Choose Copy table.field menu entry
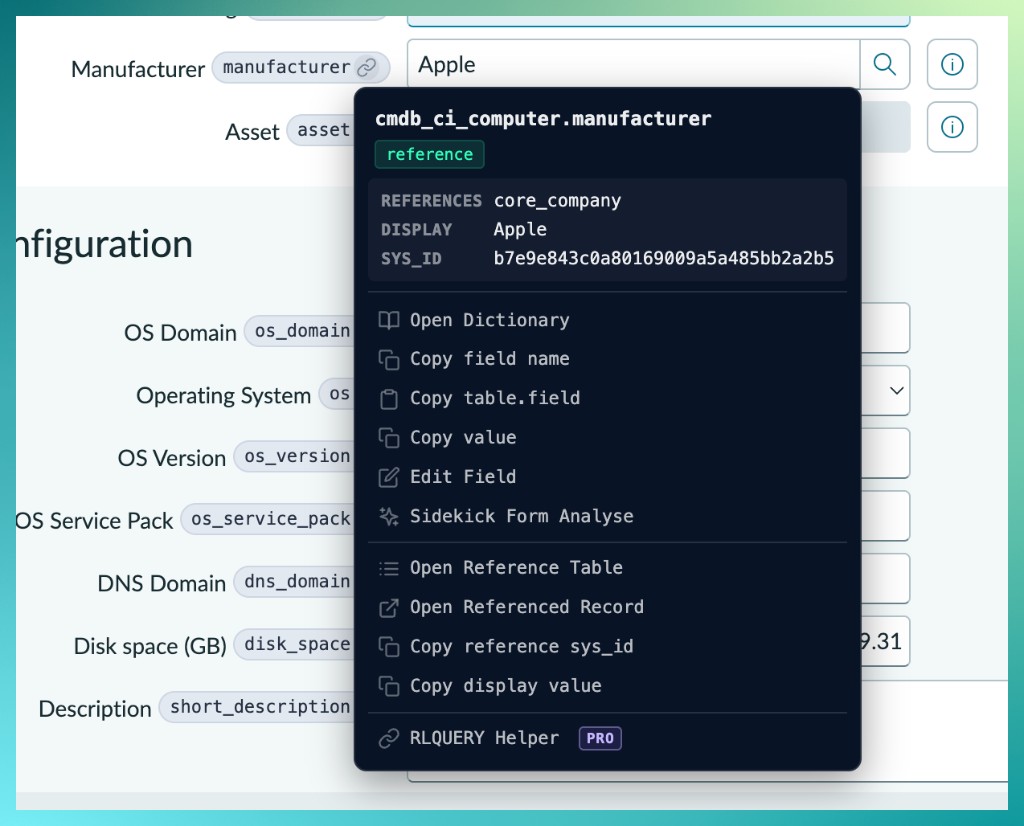The width and height of the screenshot is (1024, 826). point(607,398)
